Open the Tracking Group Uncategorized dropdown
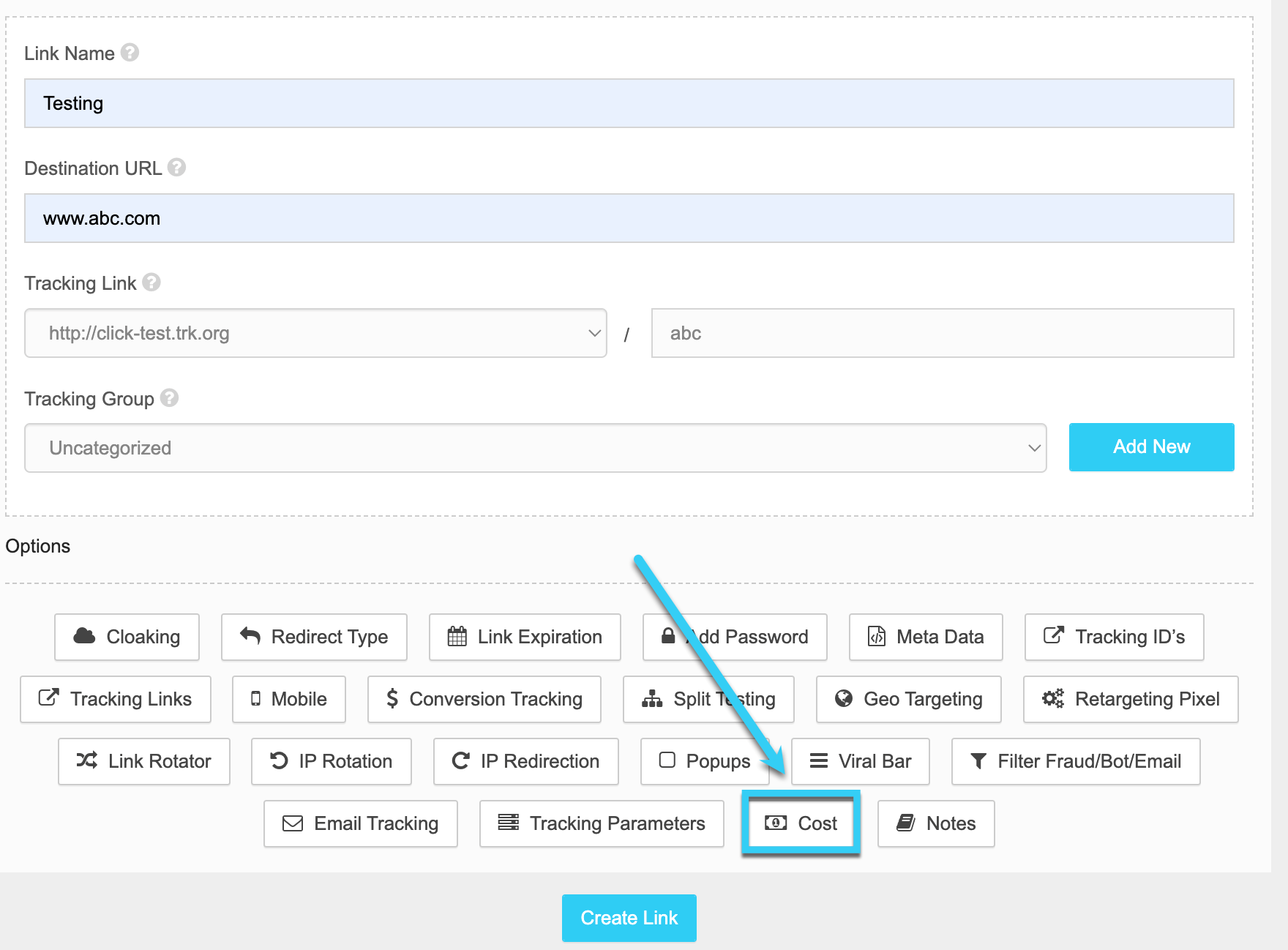 click(536, 448)
